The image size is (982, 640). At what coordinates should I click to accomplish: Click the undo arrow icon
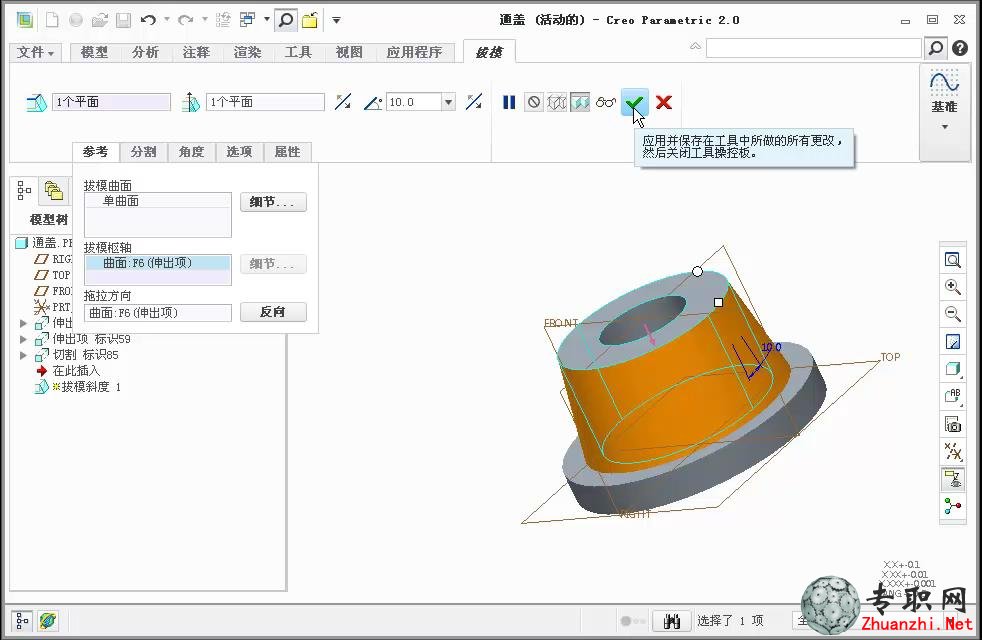(148, 20)
